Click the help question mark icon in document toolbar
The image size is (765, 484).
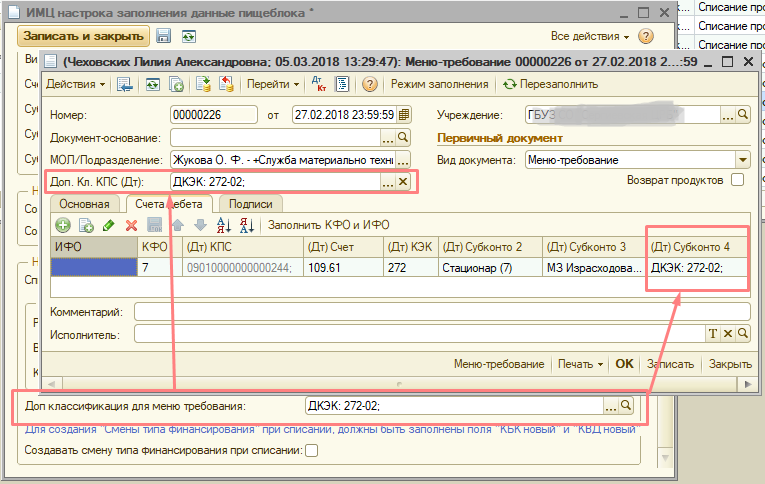coord(370,84)
